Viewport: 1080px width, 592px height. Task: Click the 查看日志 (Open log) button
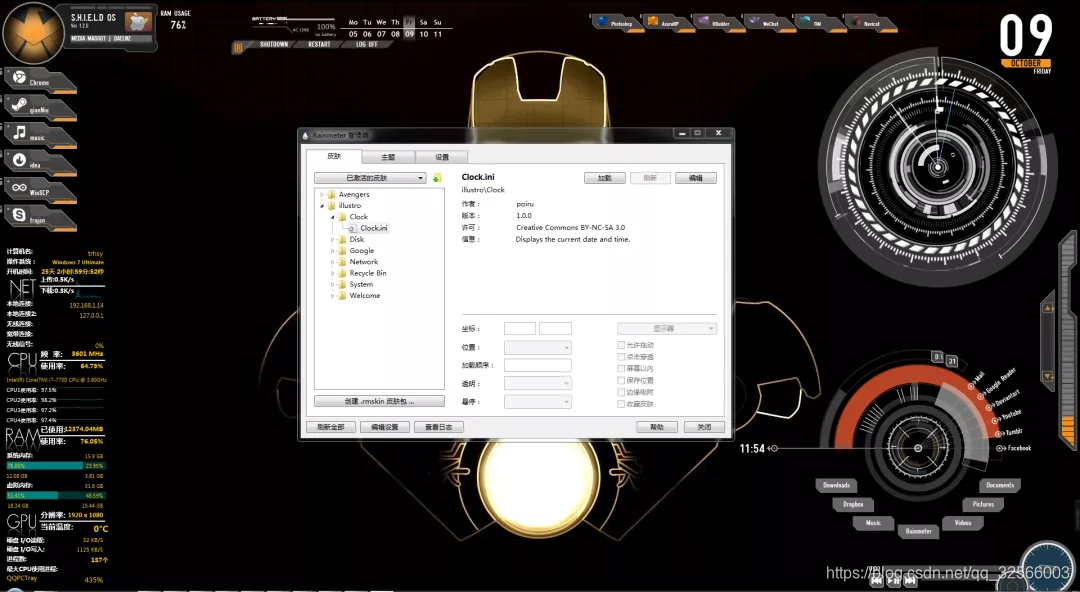[439, 427]
